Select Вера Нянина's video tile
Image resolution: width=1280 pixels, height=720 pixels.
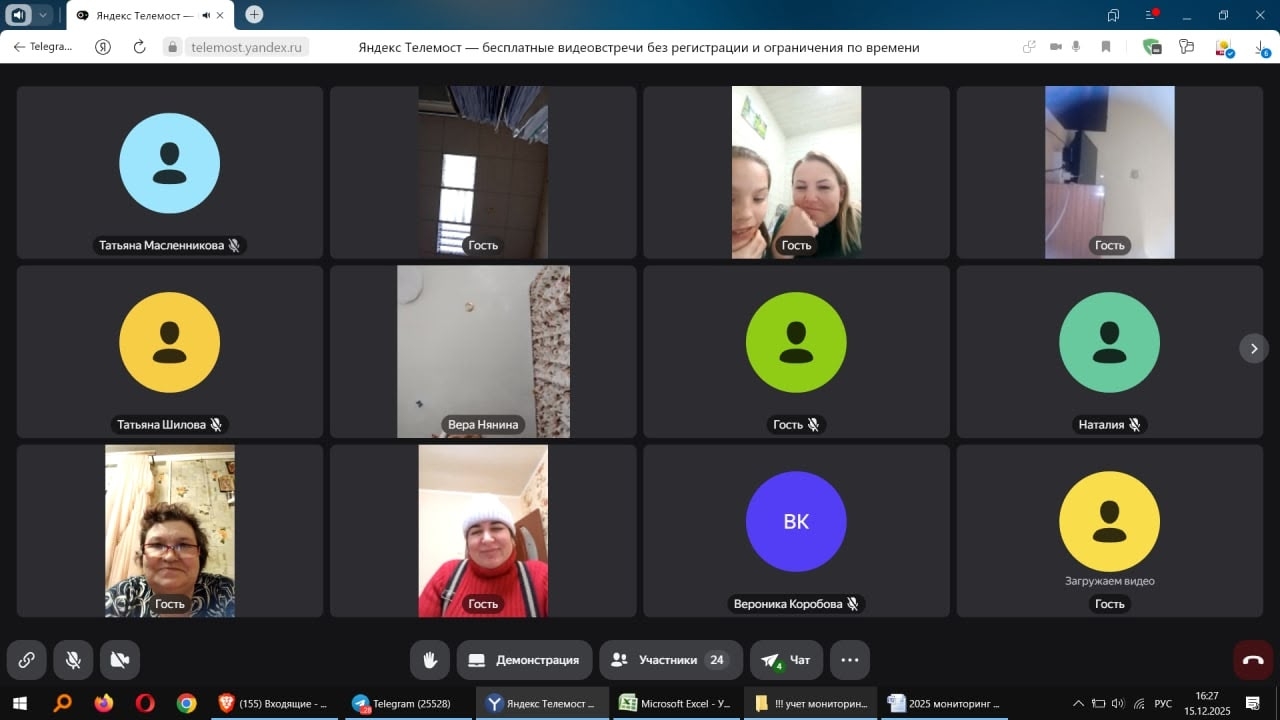(x=483, y=351)
